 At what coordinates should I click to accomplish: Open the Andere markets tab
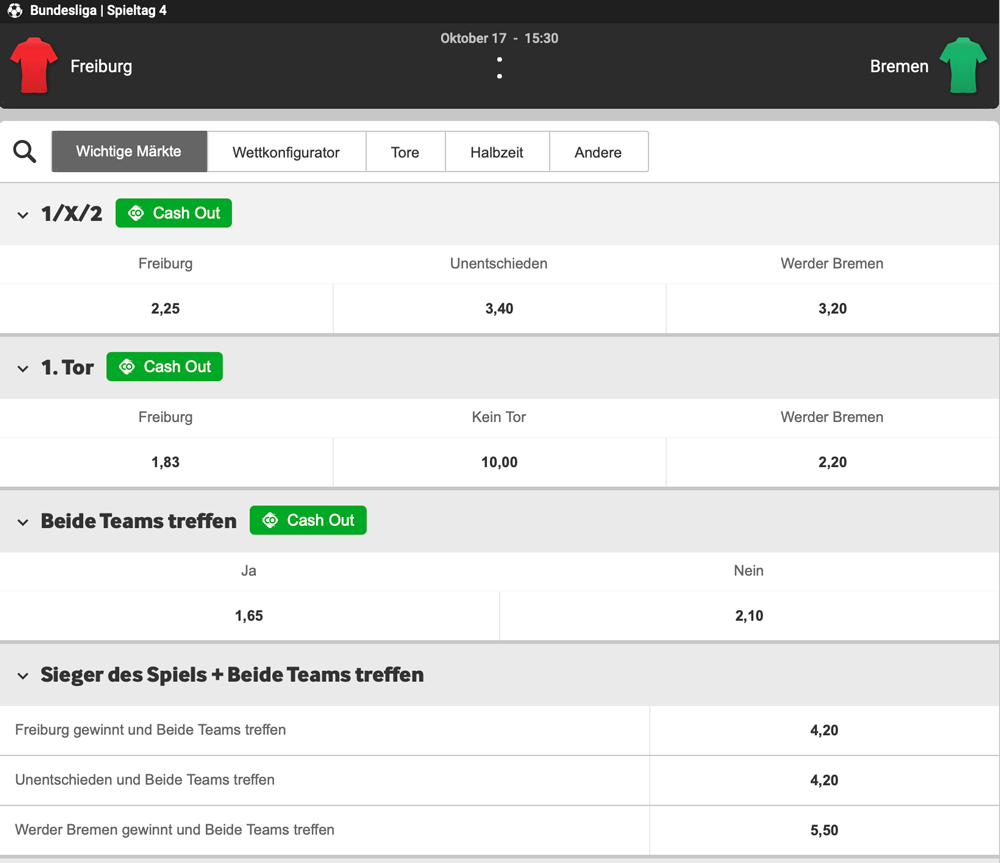point(598,151)
